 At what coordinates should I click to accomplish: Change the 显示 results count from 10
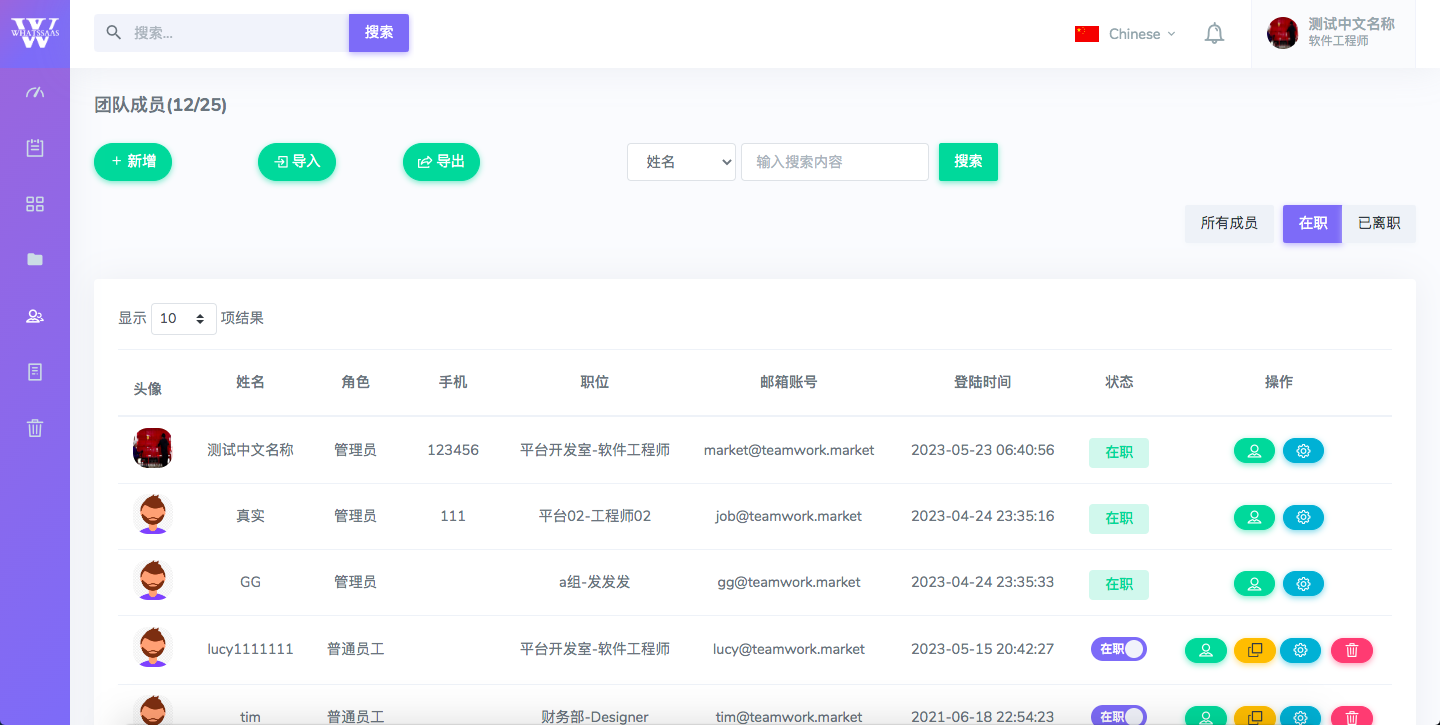click(183, 318)
